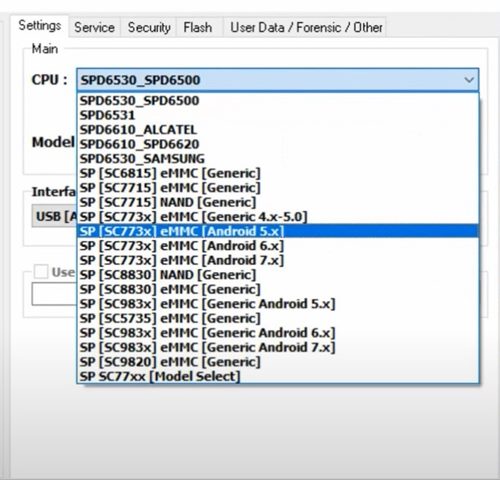Select SPD6531 in the CPU list
The height and width of the screenshot is (480, 500).
278,115
